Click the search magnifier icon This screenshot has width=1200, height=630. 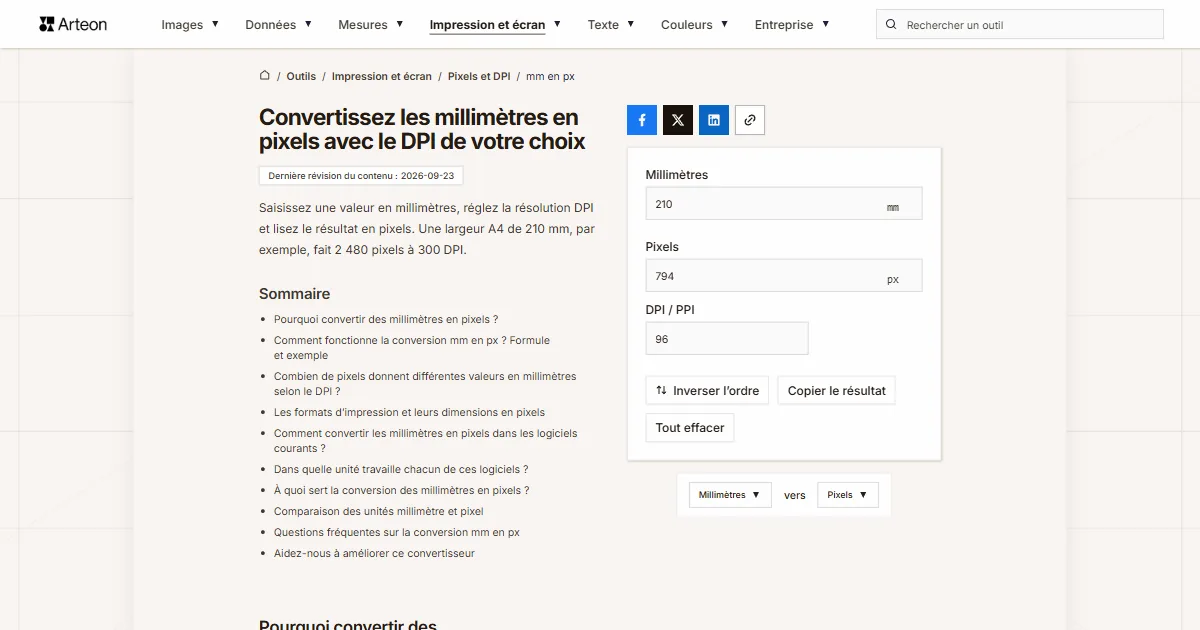pyautogui.click(x=891, y=25)
